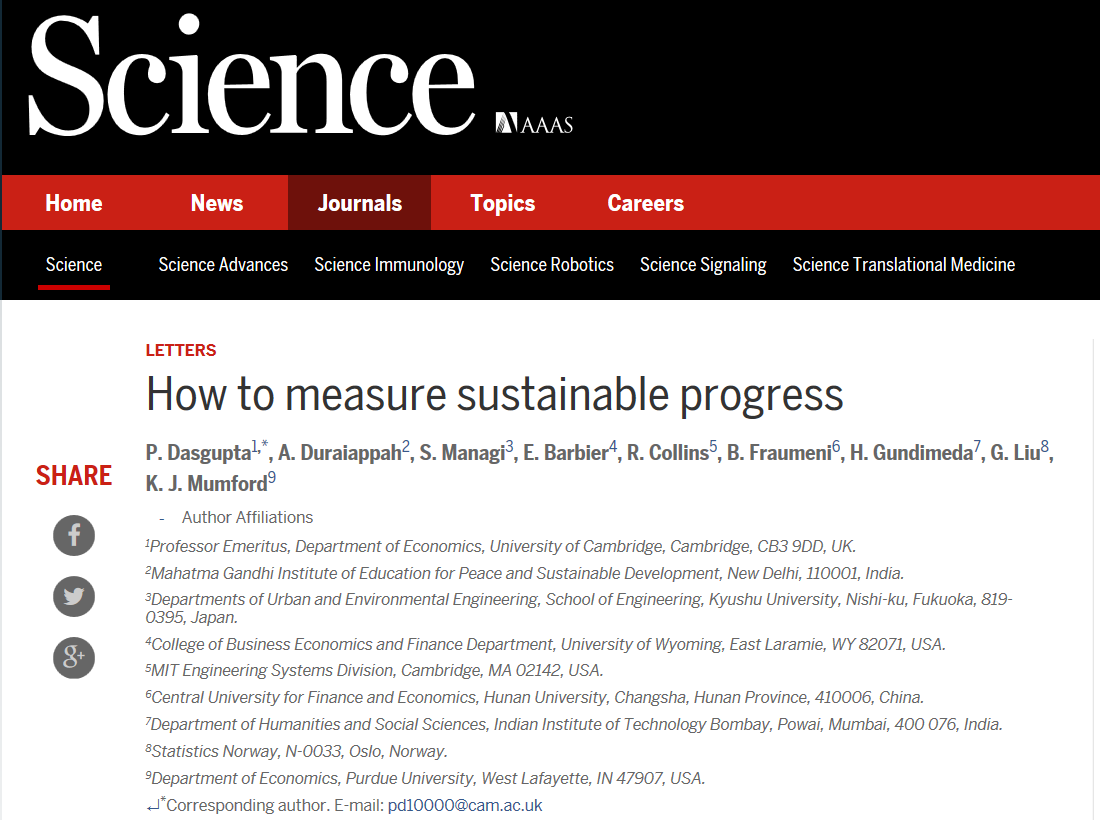
Task: Email corresponding author pd10000@cam.ac.uk
Action: click(x=465, y=806)
